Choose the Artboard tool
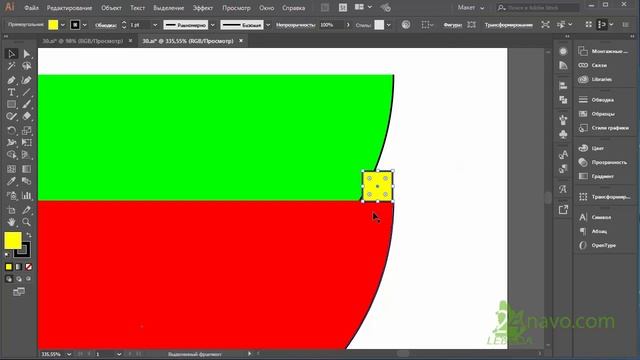 click(x=11, y=210)
